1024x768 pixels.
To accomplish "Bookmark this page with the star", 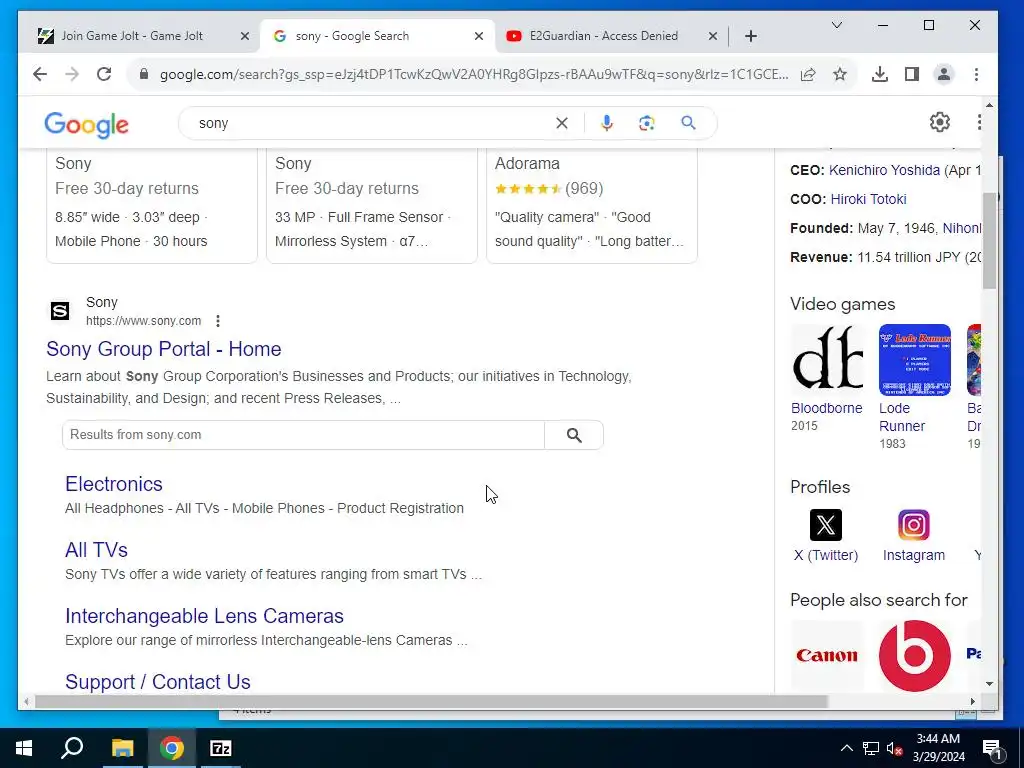I will coord(840,74).
